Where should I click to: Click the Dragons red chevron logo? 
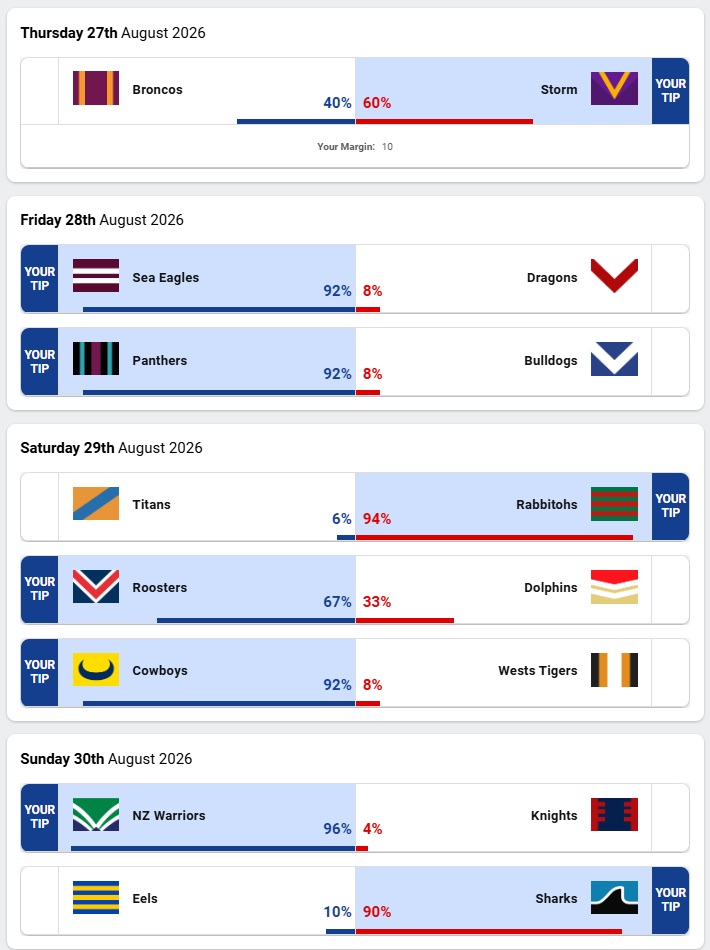614,276
